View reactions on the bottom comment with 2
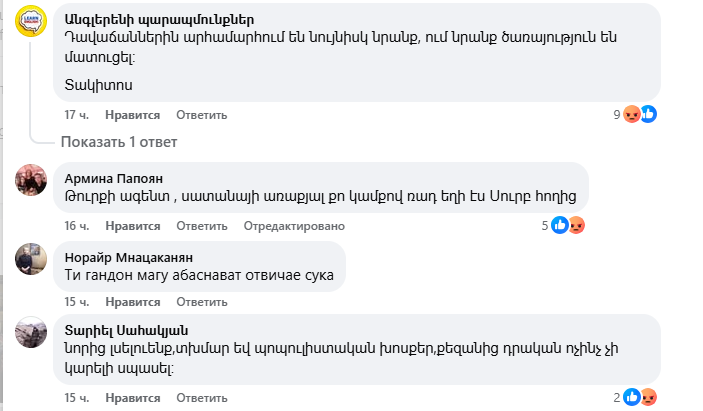Viewport: 703px width, 411px height. [640, 397]
